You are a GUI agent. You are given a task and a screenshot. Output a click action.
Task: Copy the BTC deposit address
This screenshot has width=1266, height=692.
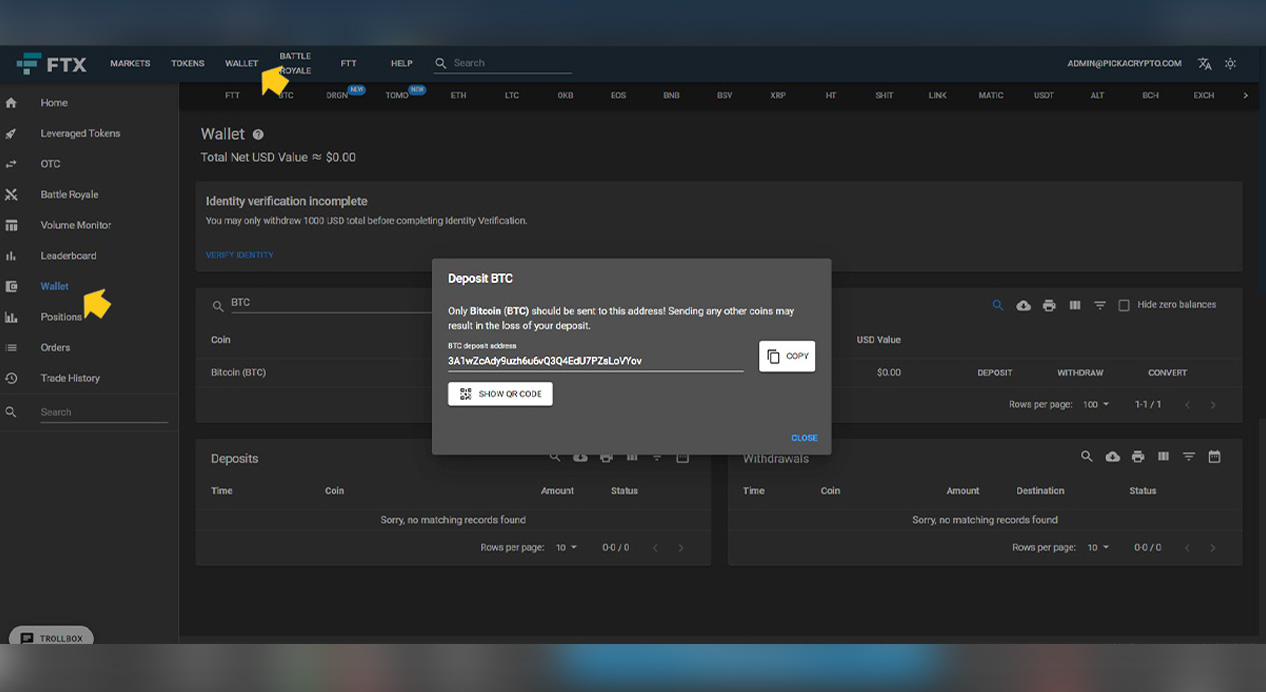(x=787, y=357)
